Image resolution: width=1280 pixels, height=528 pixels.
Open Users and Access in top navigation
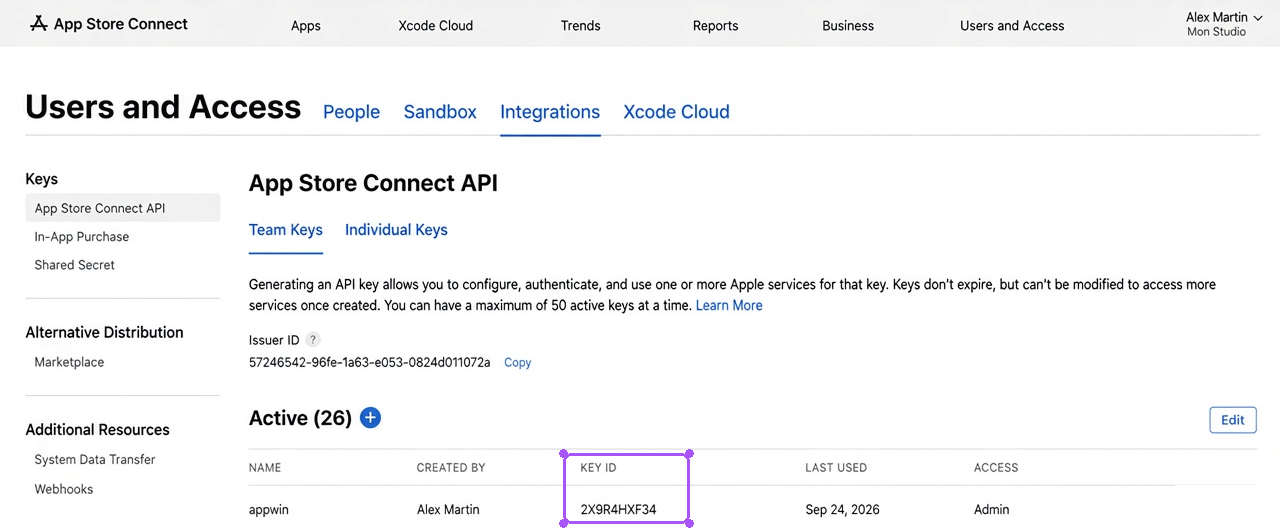1012,26
